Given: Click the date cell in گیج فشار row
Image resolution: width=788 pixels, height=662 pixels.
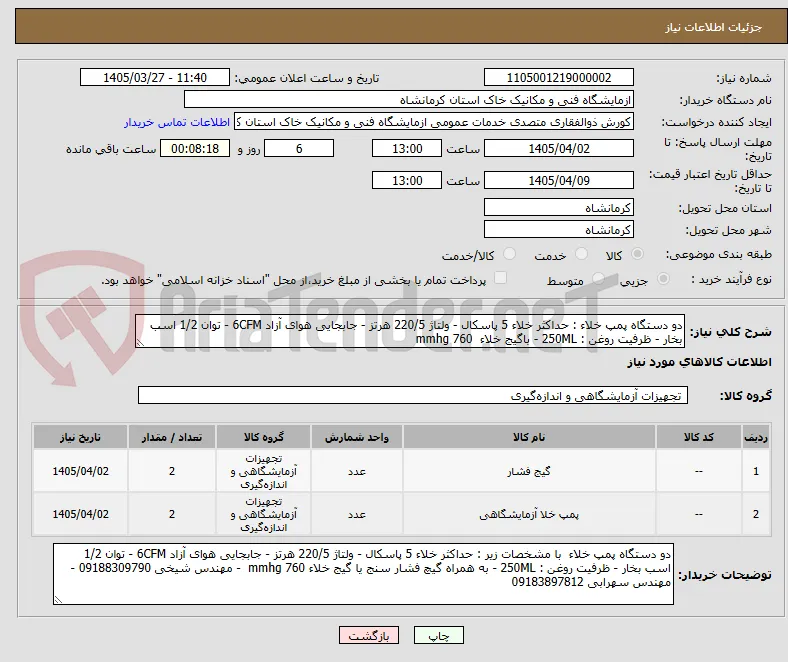Looking at the screenshot, I should point(80,471).
